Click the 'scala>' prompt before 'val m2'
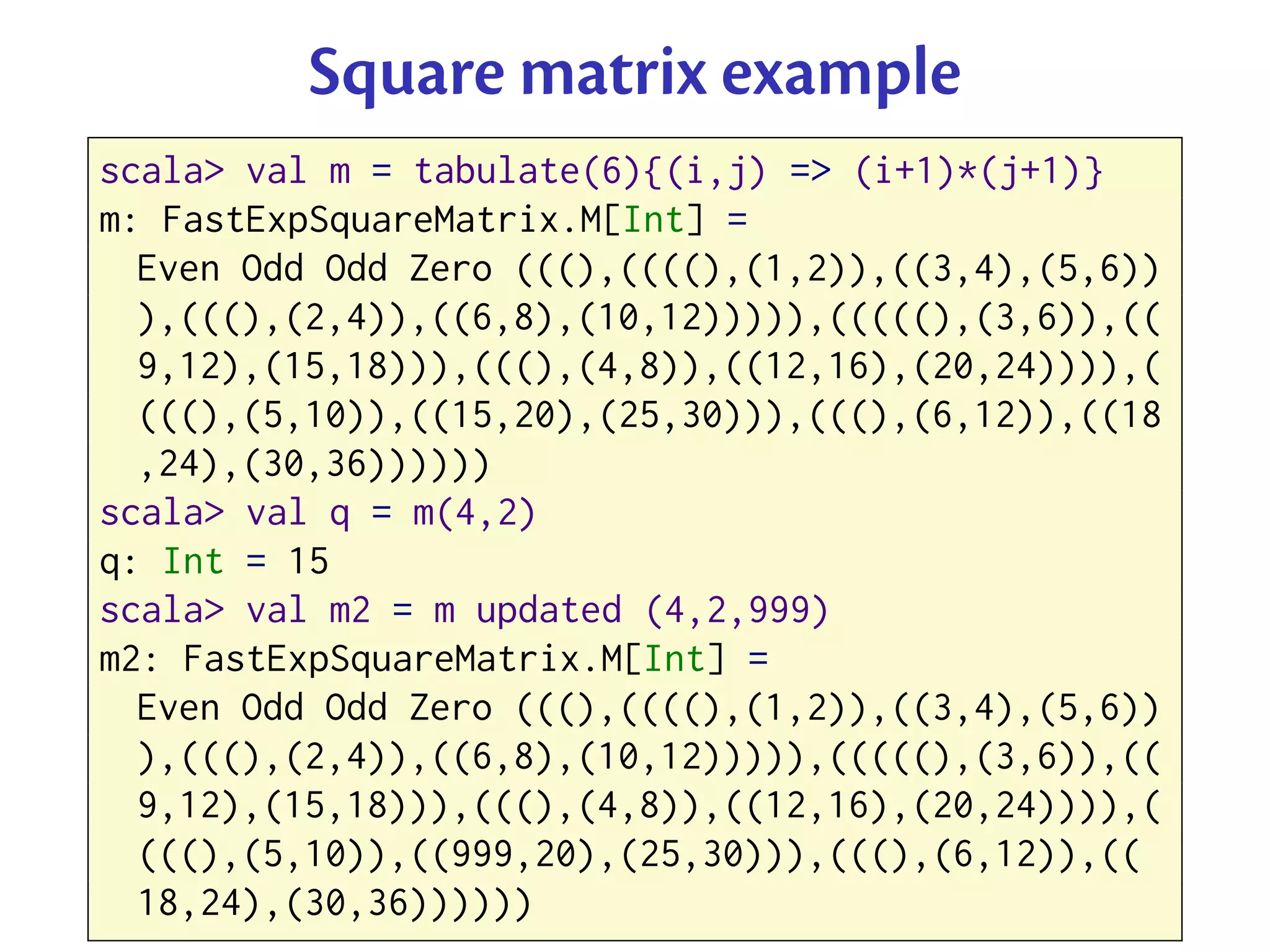 coord(162,610)
